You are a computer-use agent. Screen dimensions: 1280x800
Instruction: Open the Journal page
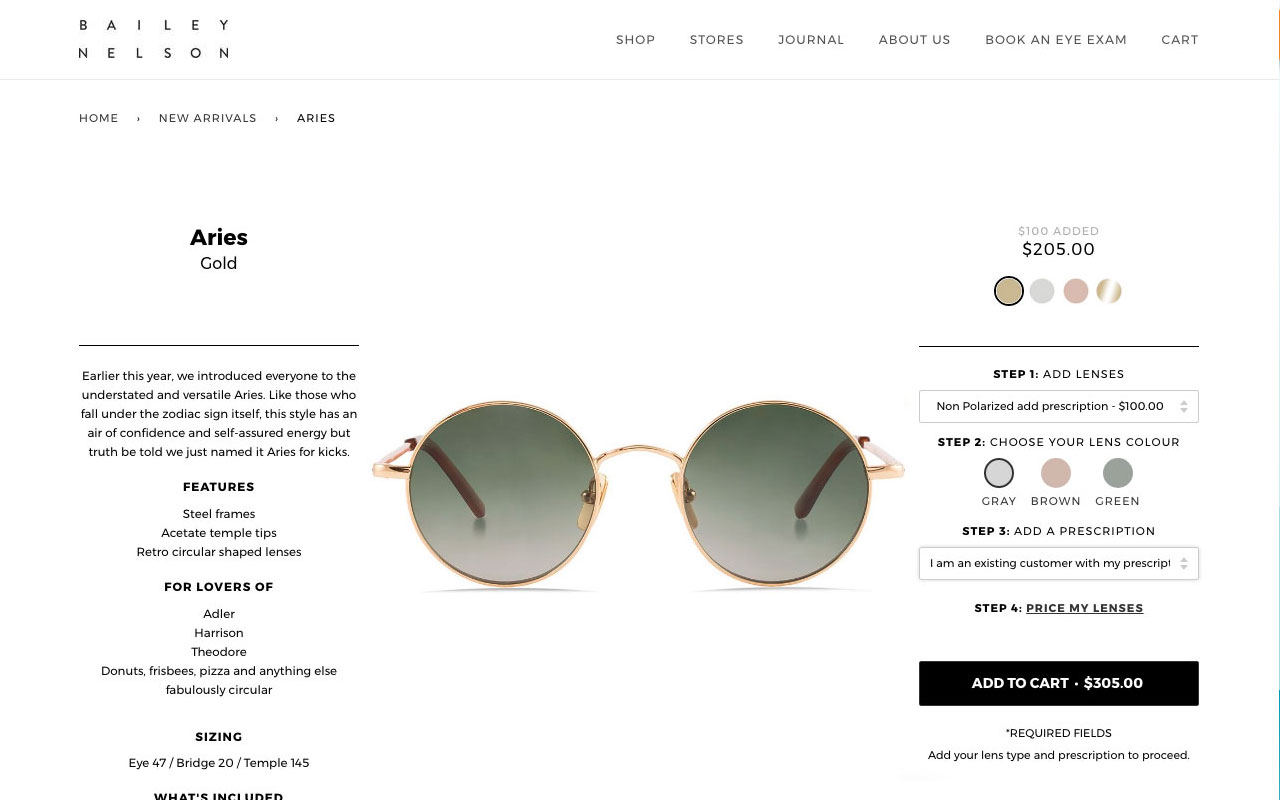811,40
